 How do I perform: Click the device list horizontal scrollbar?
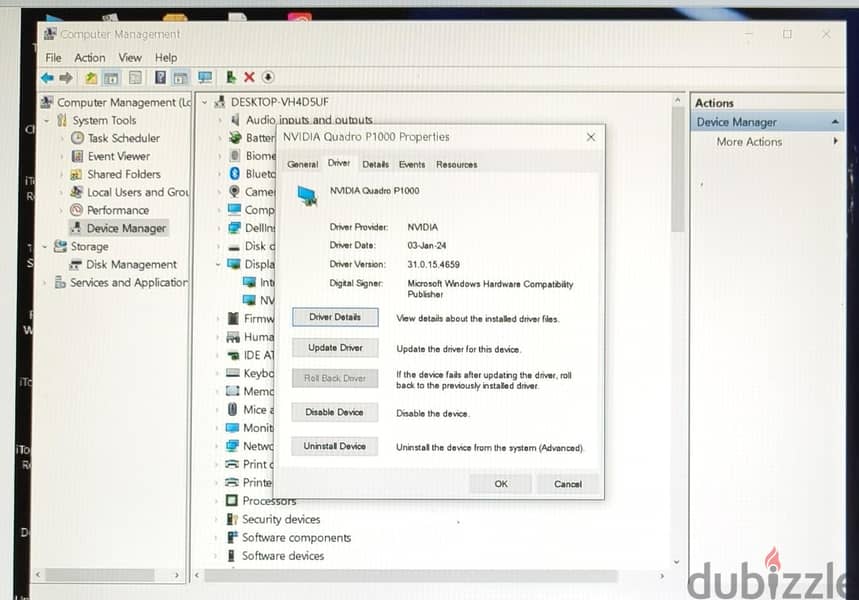click(411, 576)
